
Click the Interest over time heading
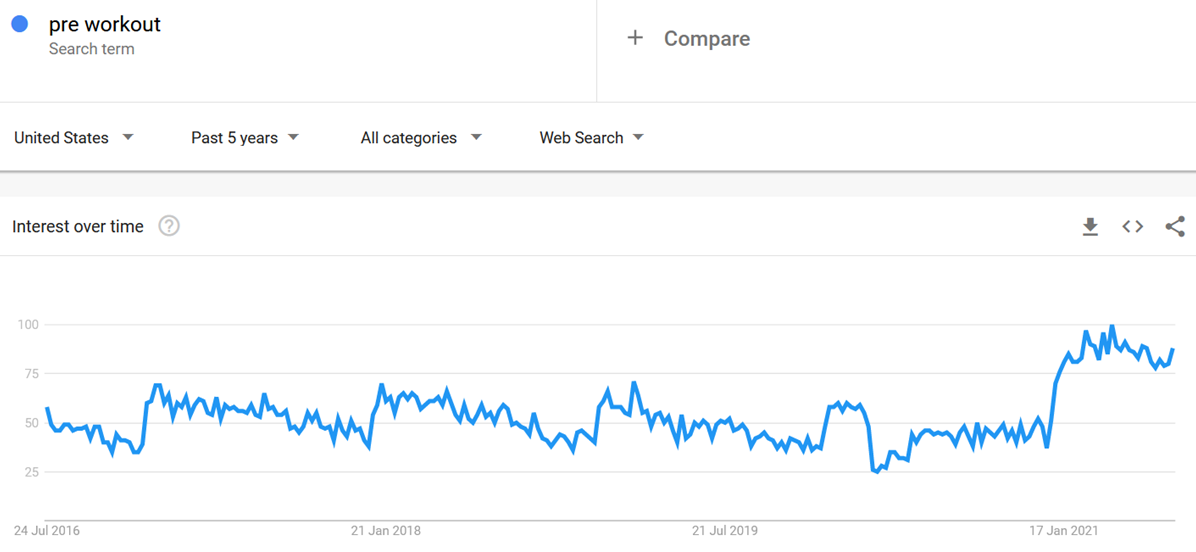coord(78,227)
